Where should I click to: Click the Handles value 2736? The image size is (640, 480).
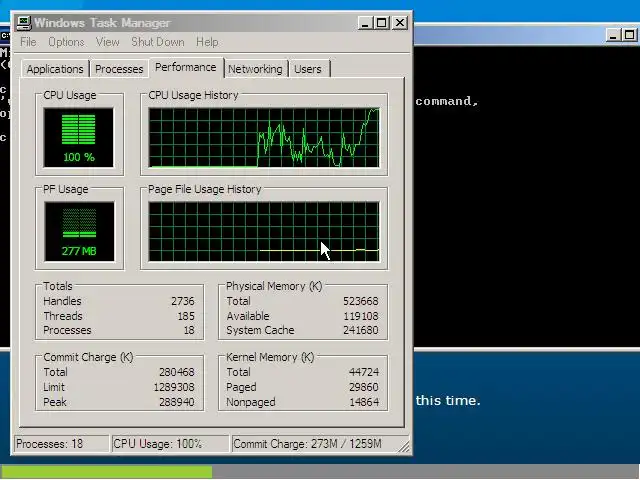[182, 301]
